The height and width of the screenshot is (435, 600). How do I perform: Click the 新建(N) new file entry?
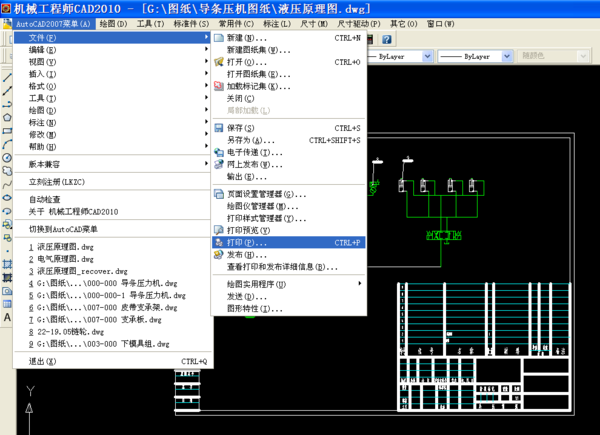pos(289,38)
